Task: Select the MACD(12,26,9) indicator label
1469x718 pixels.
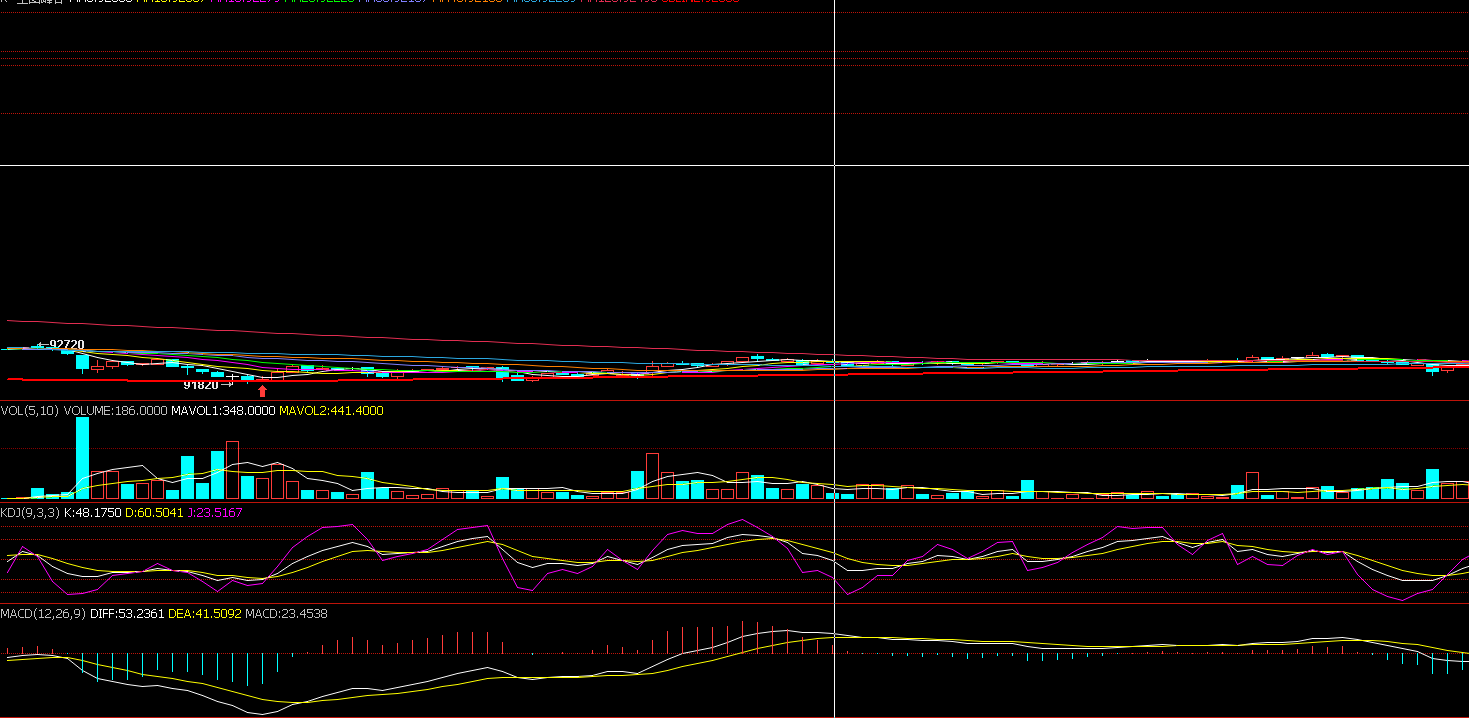Action: click(43, 613)
